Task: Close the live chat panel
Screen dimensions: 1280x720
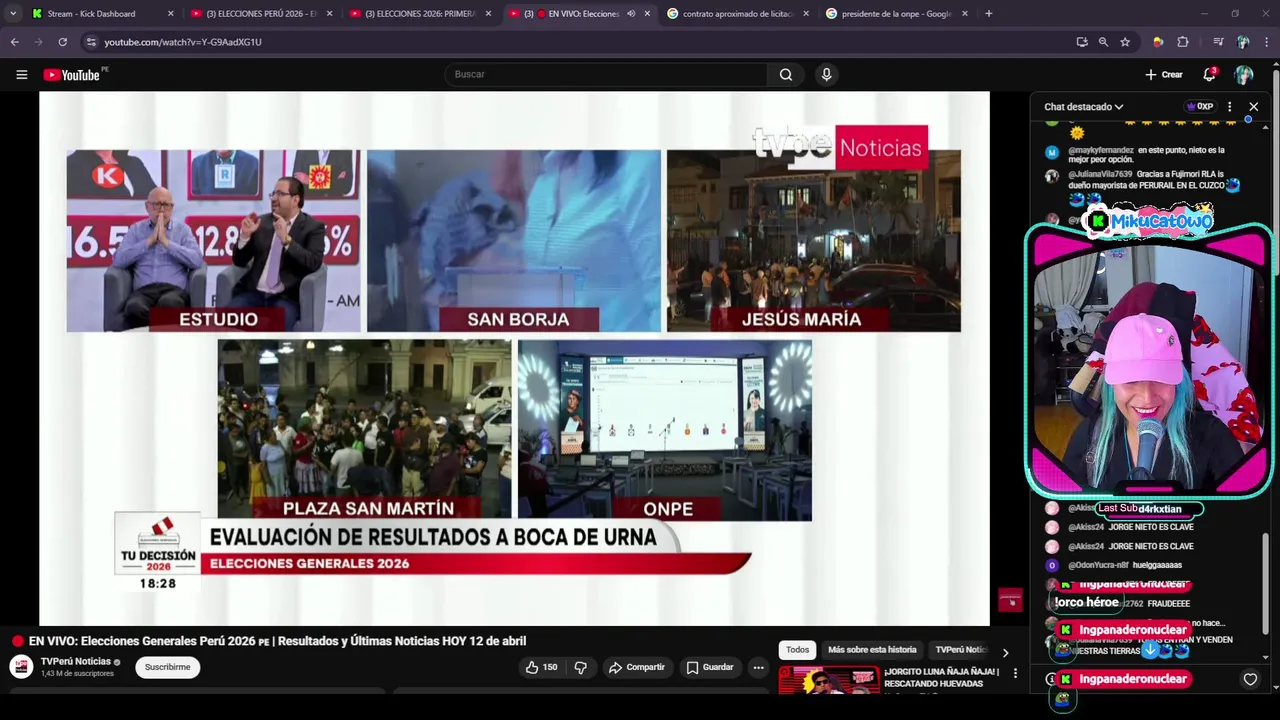Action: click(x=1253, y=107)
